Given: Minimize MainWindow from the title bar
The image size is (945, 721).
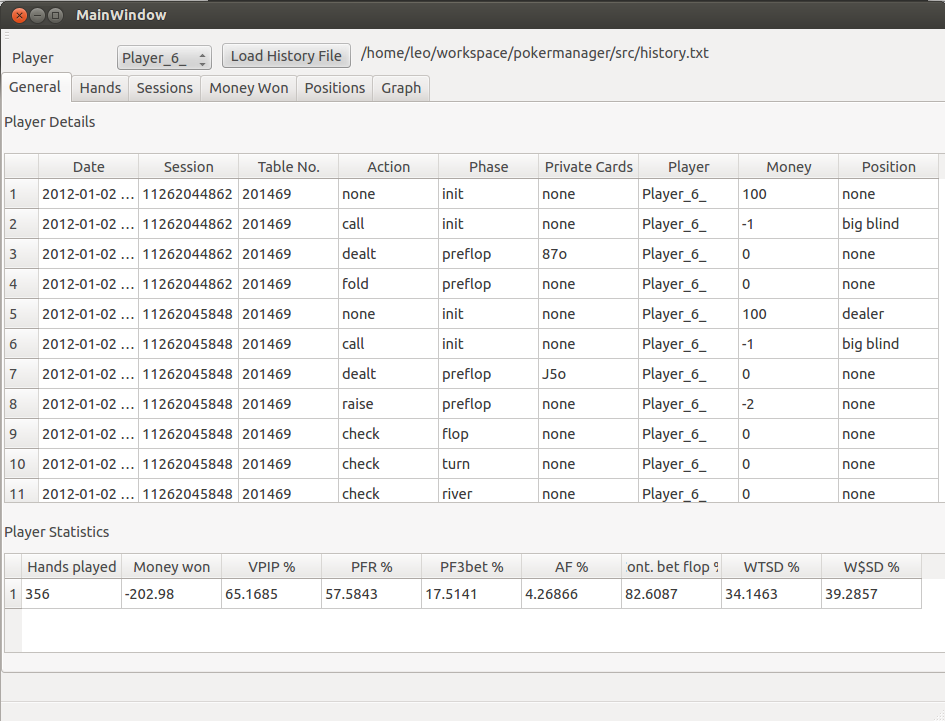Looking at the screenshot, I should 37,15.
